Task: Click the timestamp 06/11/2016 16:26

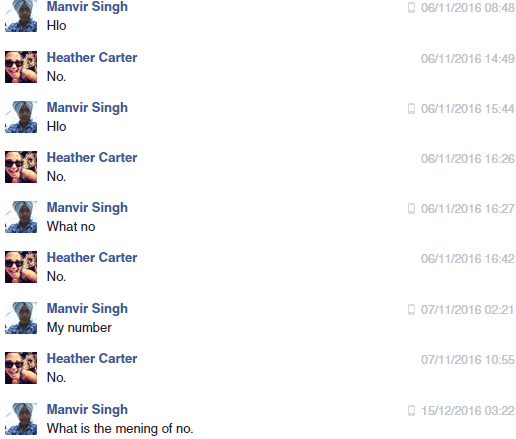Action: [x=468, y=159]
